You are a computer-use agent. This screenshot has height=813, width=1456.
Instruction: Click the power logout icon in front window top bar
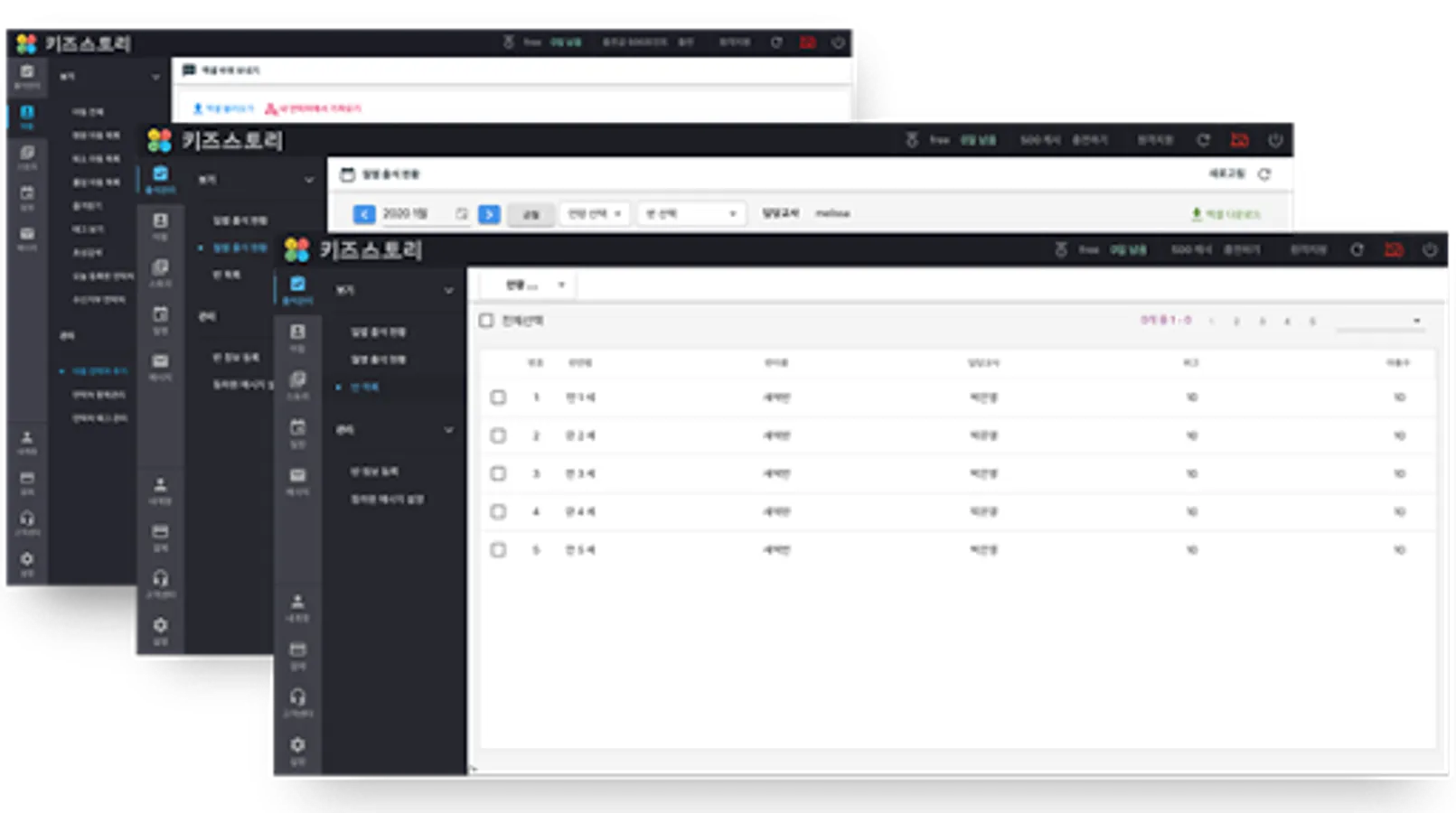(x=1429, y=249)
